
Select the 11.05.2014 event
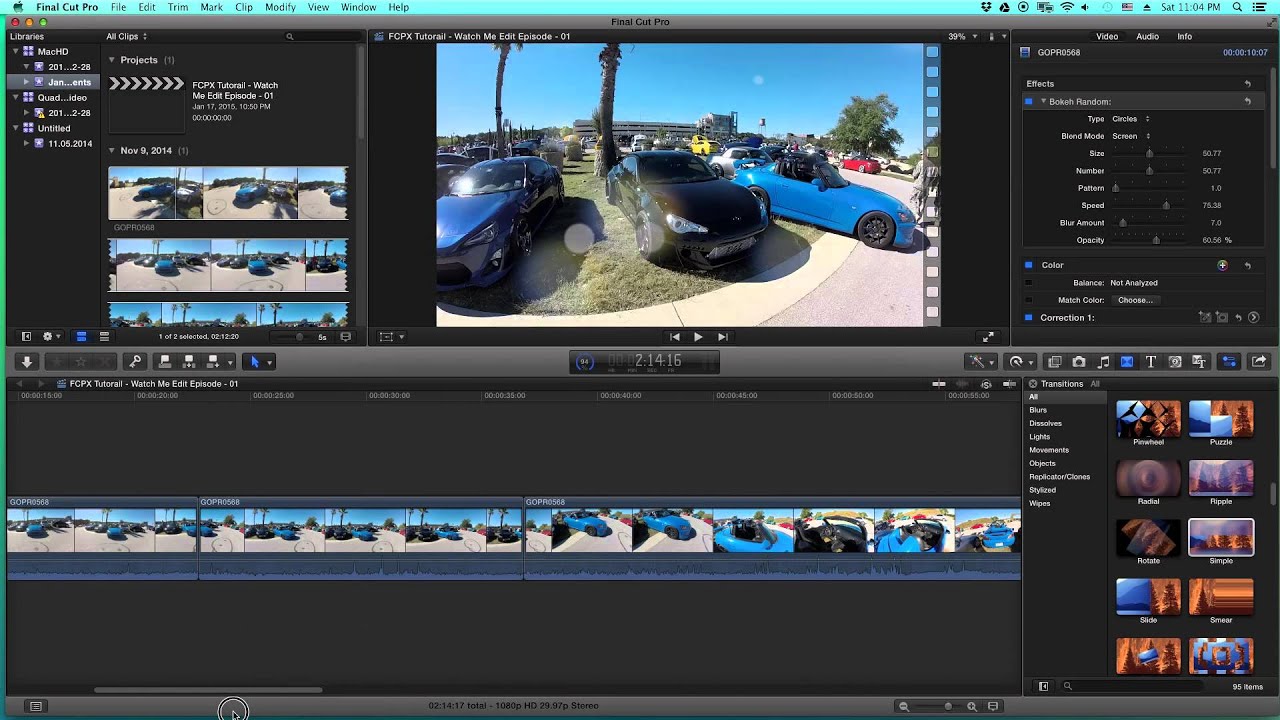coord(69,144)
